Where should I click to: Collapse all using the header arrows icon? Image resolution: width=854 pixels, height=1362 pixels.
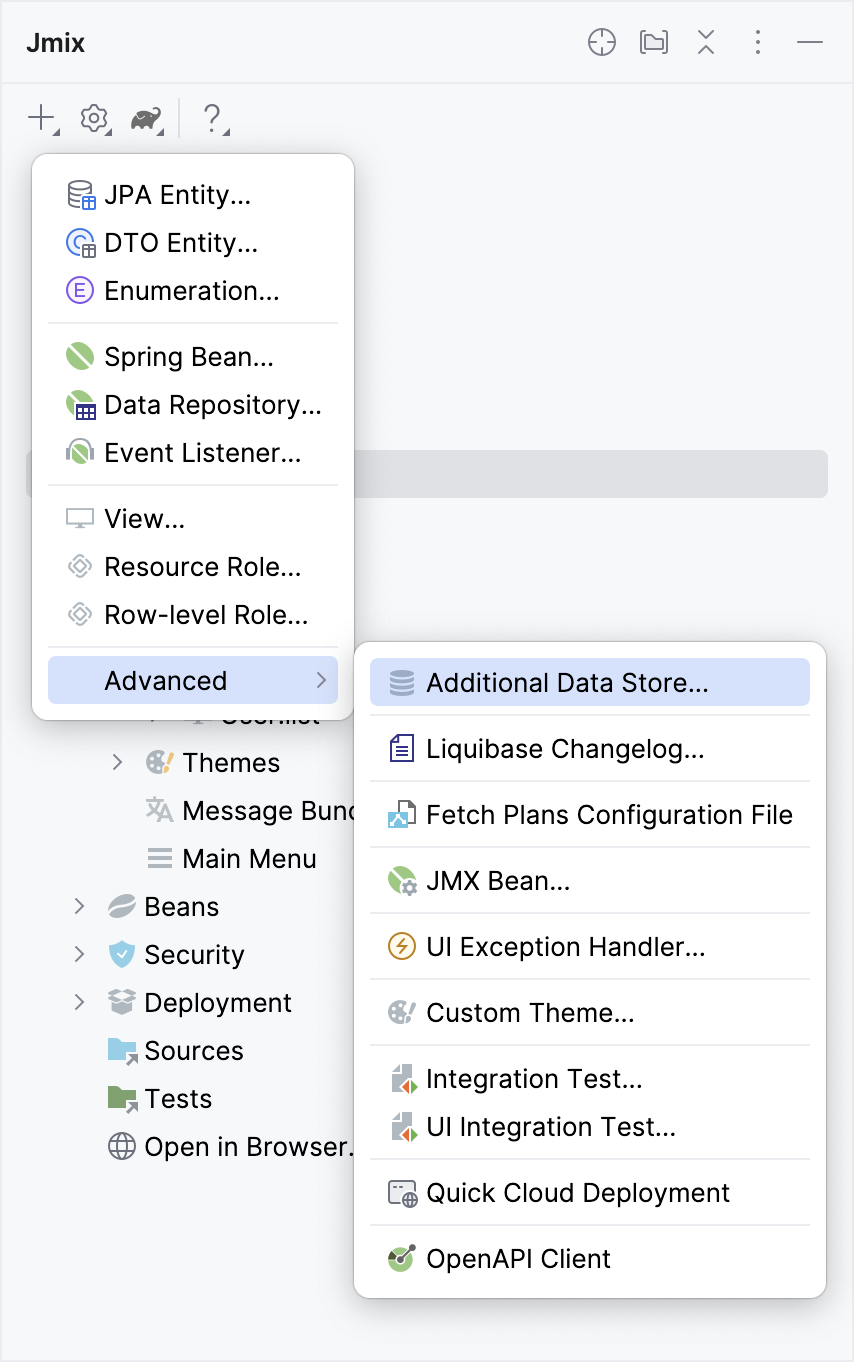pos(706,43)
